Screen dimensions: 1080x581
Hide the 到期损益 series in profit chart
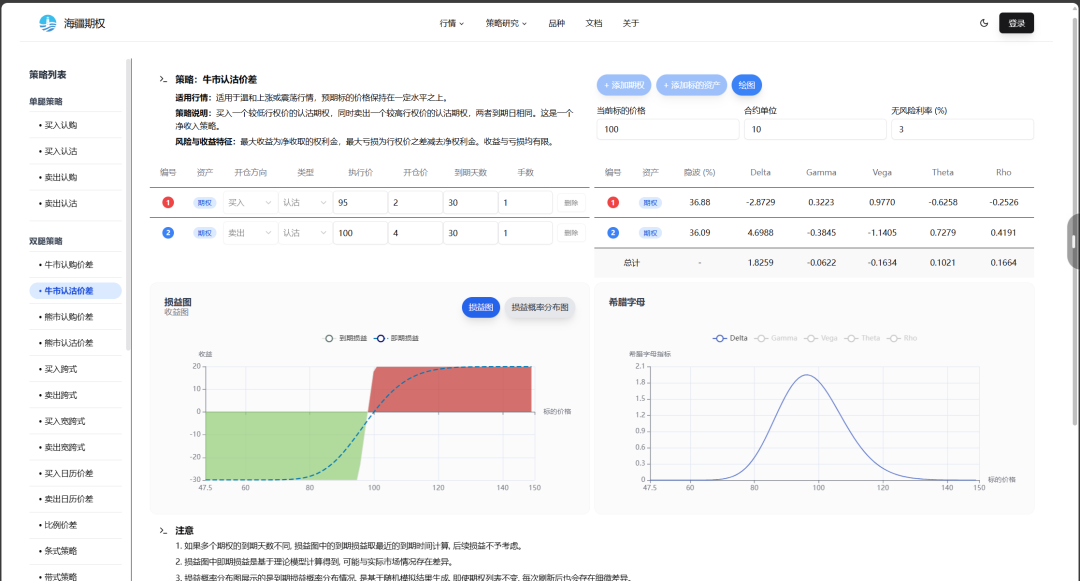point(344,338)
